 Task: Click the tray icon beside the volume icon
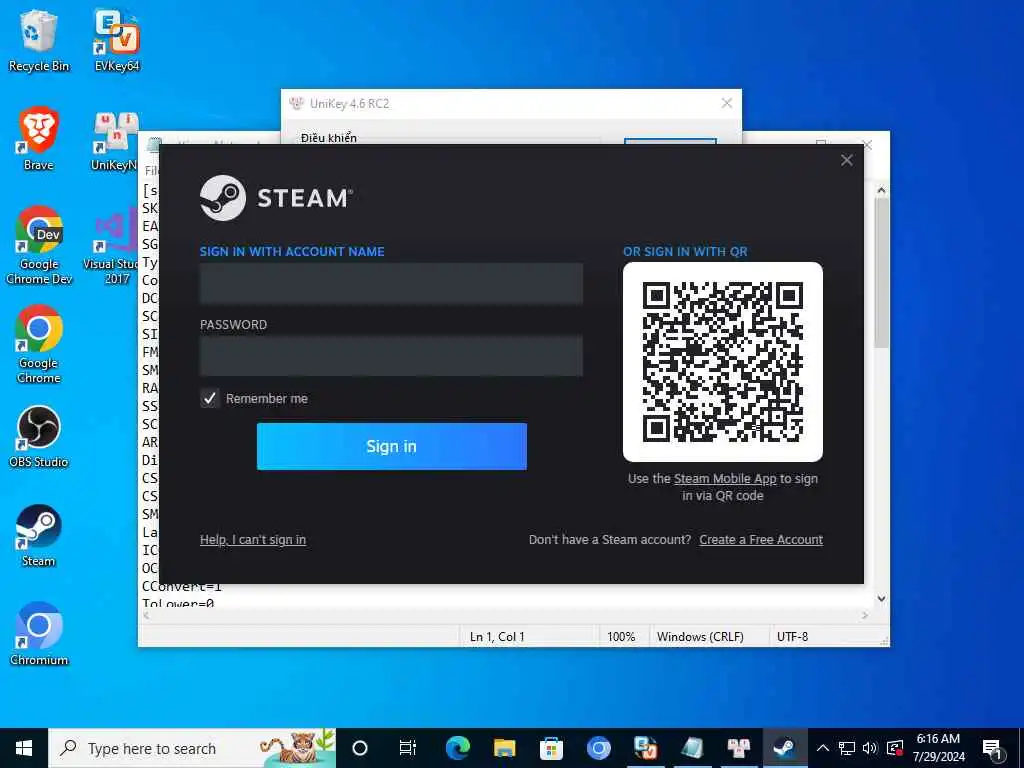coord(895,748)
